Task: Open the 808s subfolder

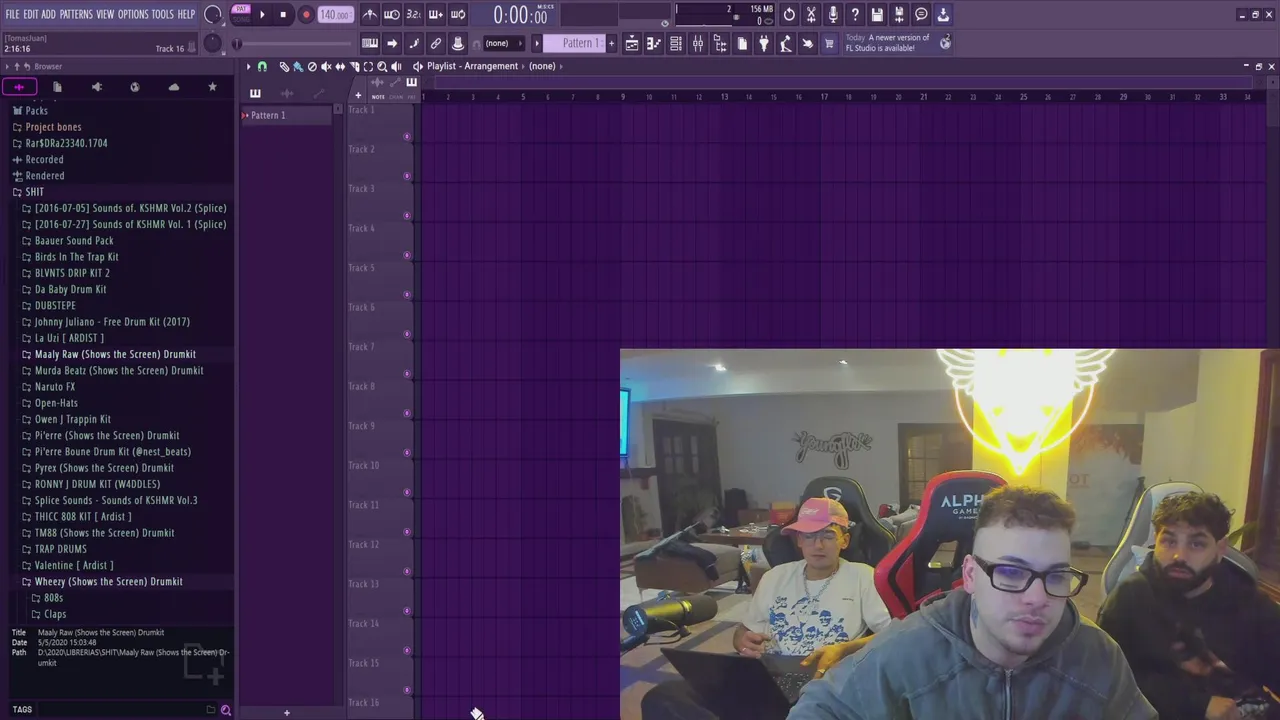Action: click(x=53, y=598)
